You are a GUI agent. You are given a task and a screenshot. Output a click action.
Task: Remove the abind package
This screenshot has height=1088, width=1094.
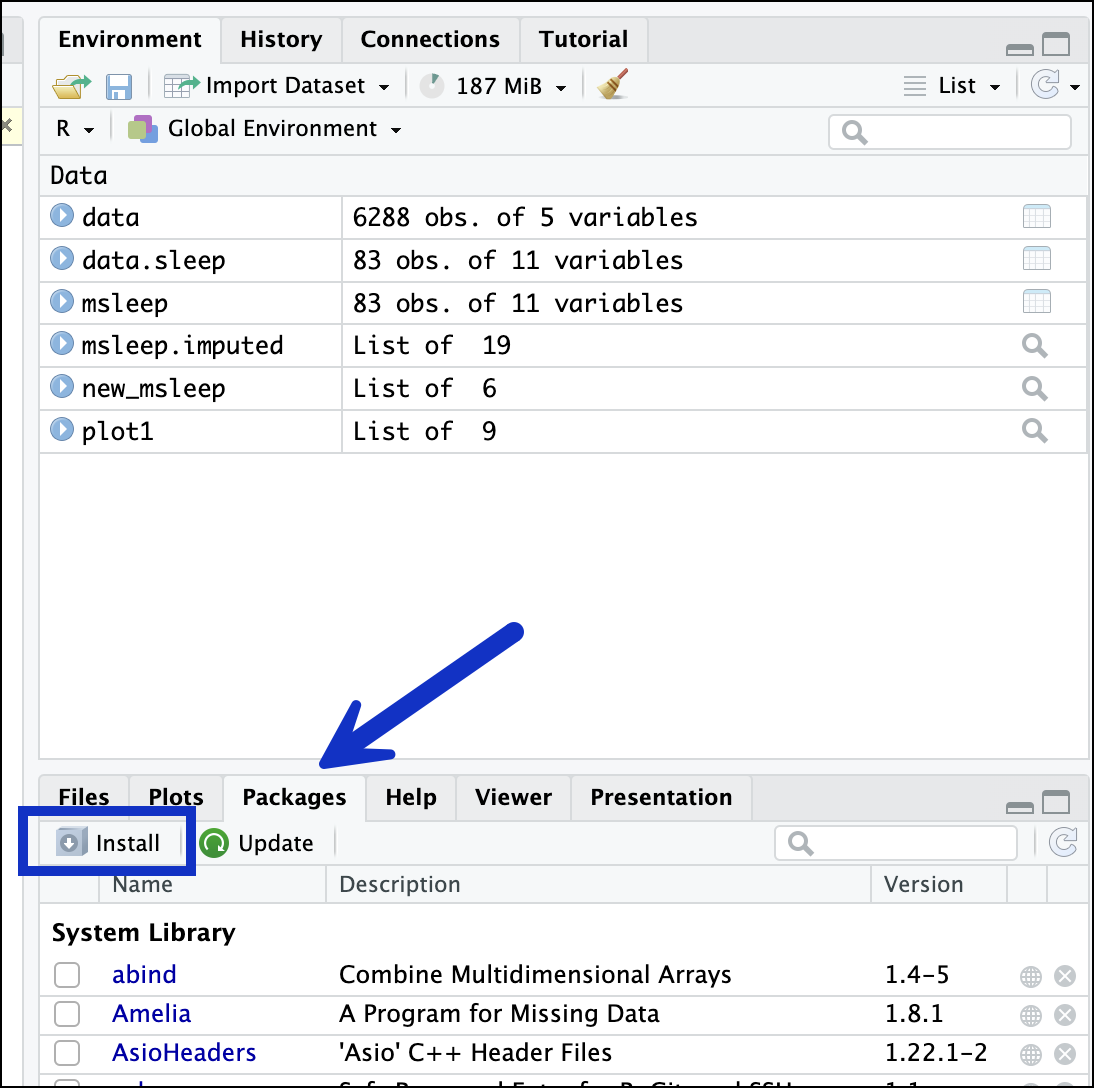[1065, 976]
